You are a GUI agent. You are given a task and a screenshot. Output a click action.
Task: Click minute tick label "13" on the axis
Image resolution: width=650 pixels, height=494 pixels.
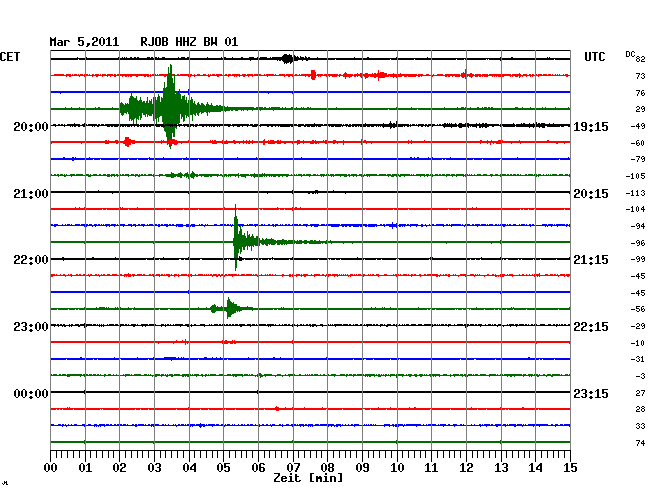(x=501, y=468)
